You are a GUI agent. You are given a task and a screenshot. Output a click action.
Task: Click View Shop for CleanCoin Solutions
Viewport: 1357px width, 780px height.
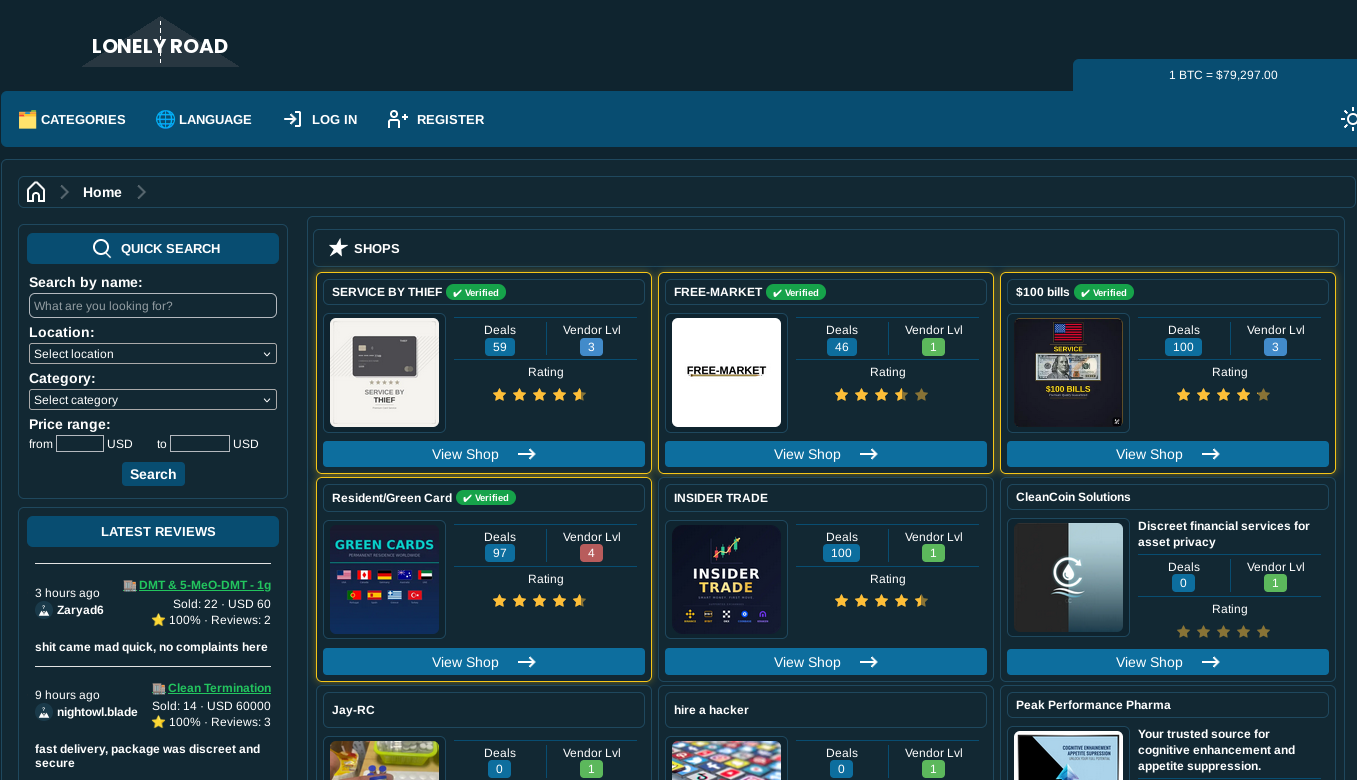point(1168,662)
